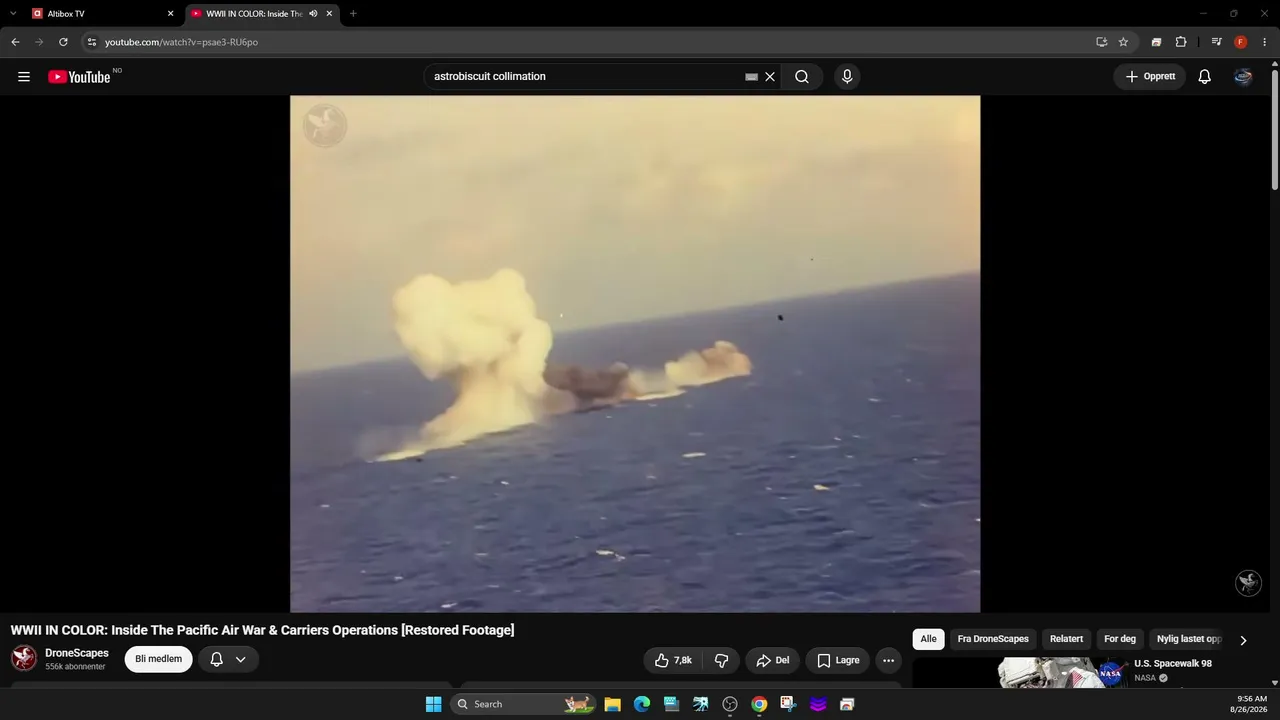
Task: Open YouTube notifications bell
Action: 1205,77
